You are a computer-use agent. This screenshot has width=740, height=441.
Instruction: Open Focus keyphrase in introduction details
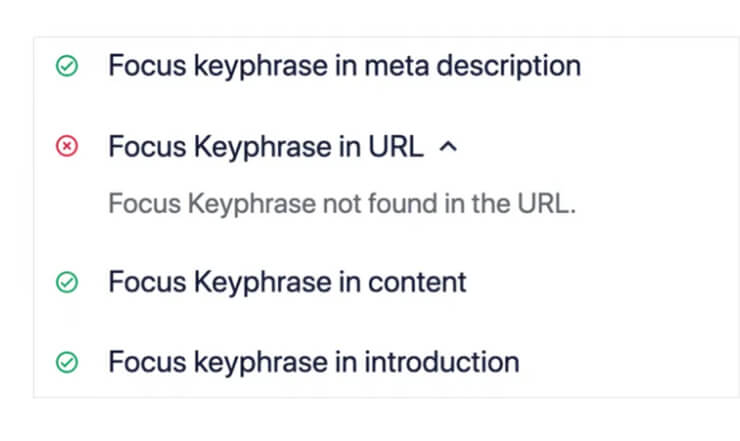point(314,363)
